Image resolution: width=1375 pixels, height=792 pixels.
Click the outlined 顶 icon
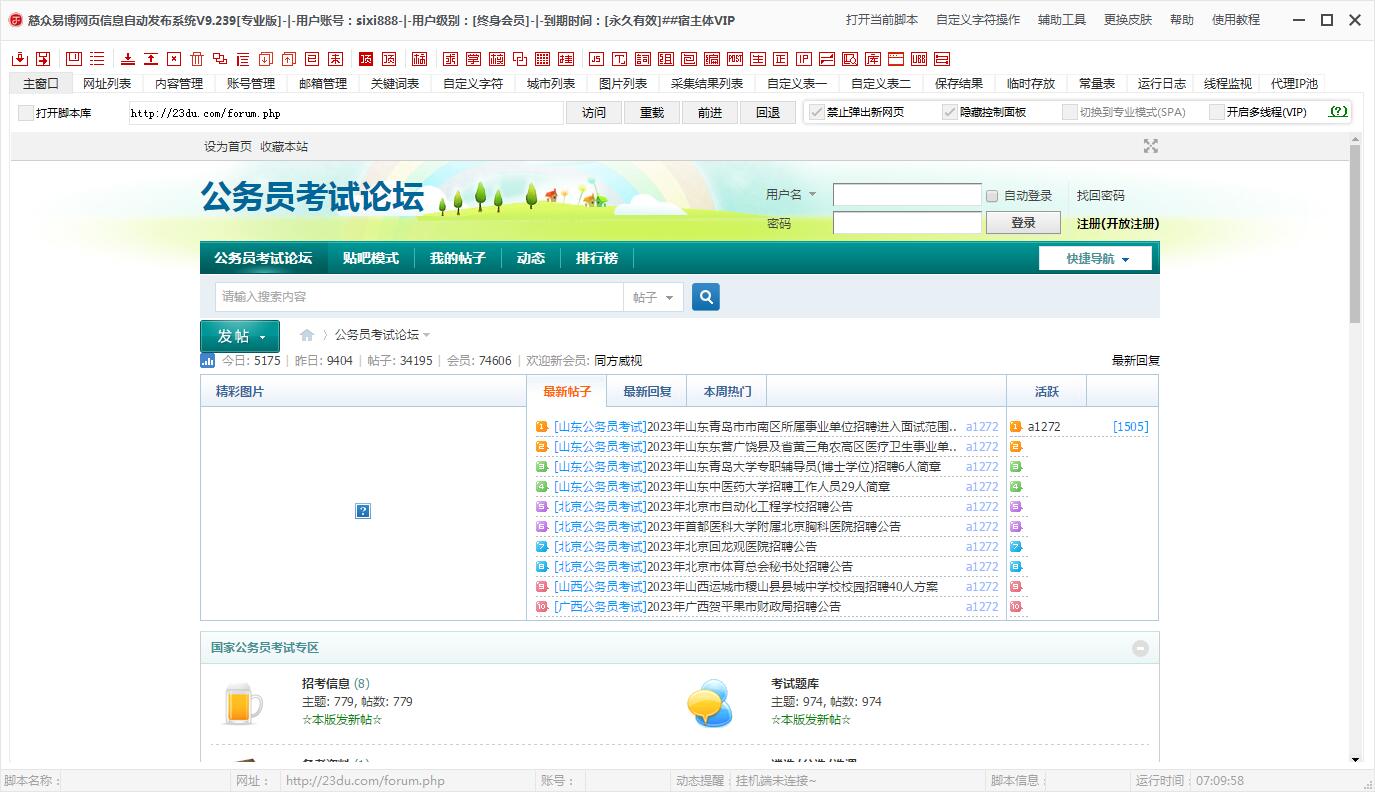click(x=388, y=59)
